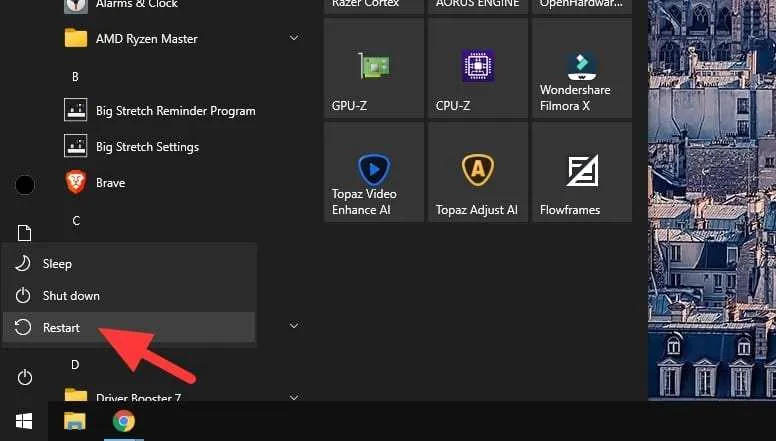Open the Windows Start button

coord(24,421)
